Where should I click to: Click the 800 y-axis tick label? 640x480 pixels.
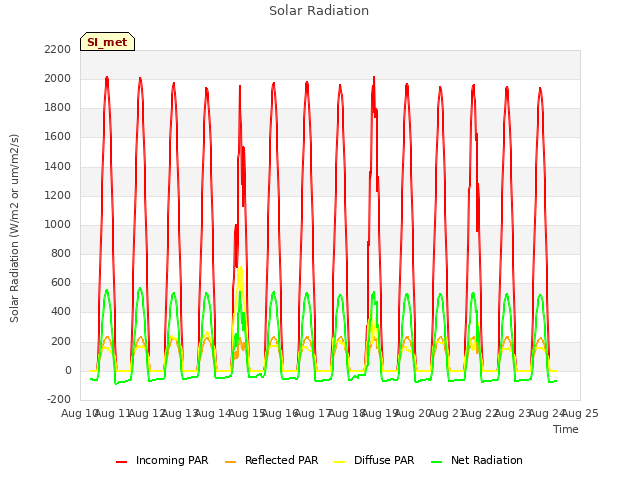point(61,253)
